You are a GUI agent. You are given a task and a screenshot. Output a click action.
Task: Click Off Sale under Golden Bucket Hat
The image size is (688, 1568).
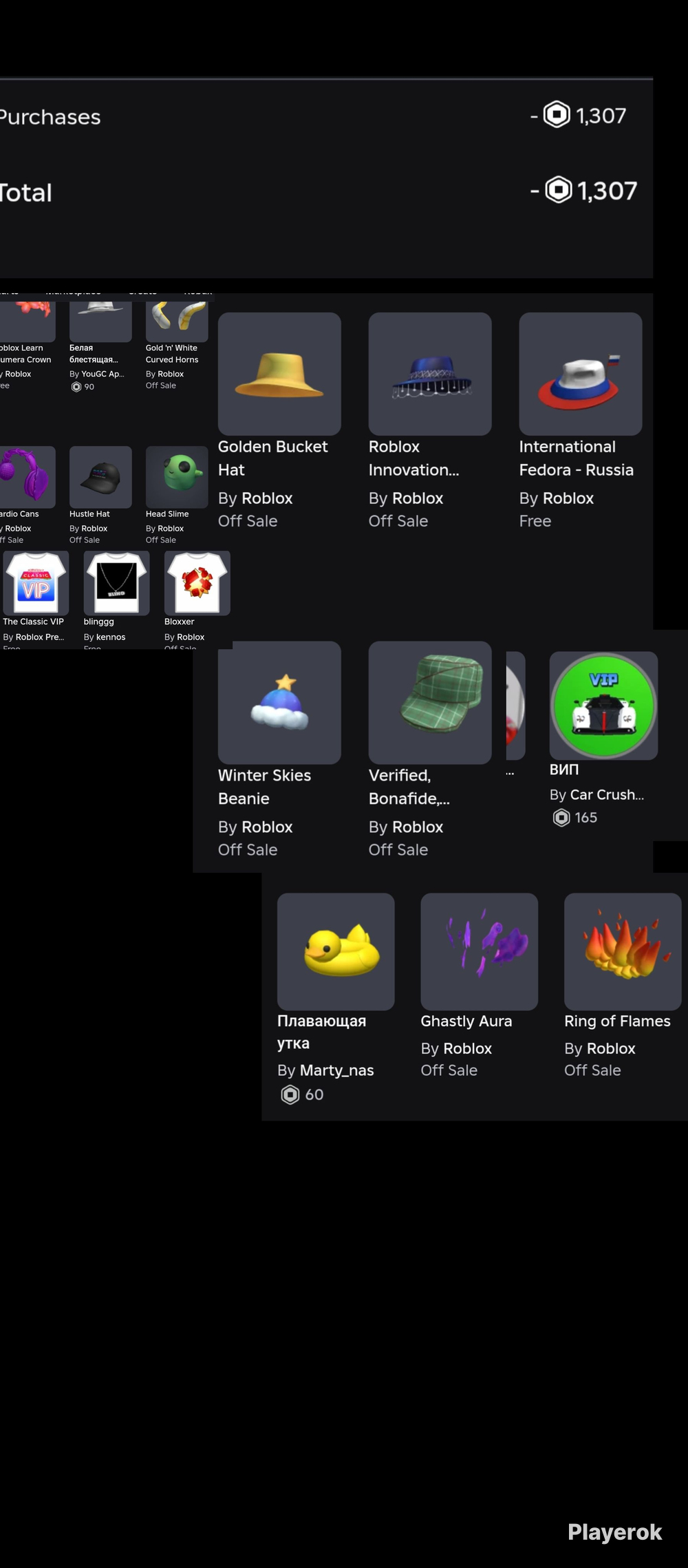248,521
